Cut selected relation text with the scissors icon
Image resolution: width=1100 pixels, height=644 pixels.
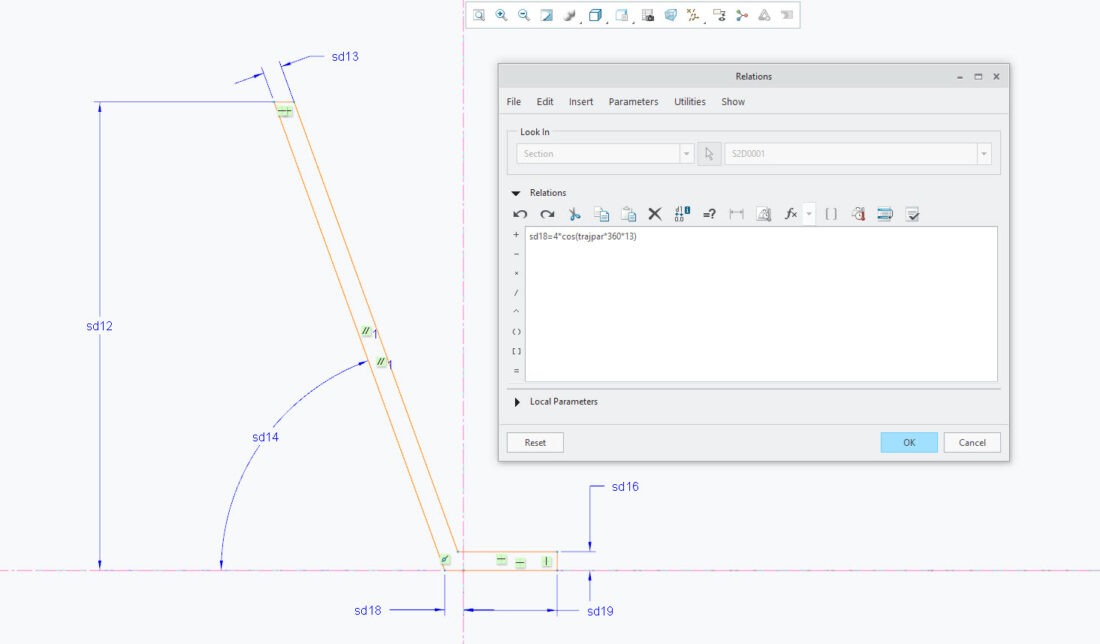pyautogui.click(x=574, y=213)
